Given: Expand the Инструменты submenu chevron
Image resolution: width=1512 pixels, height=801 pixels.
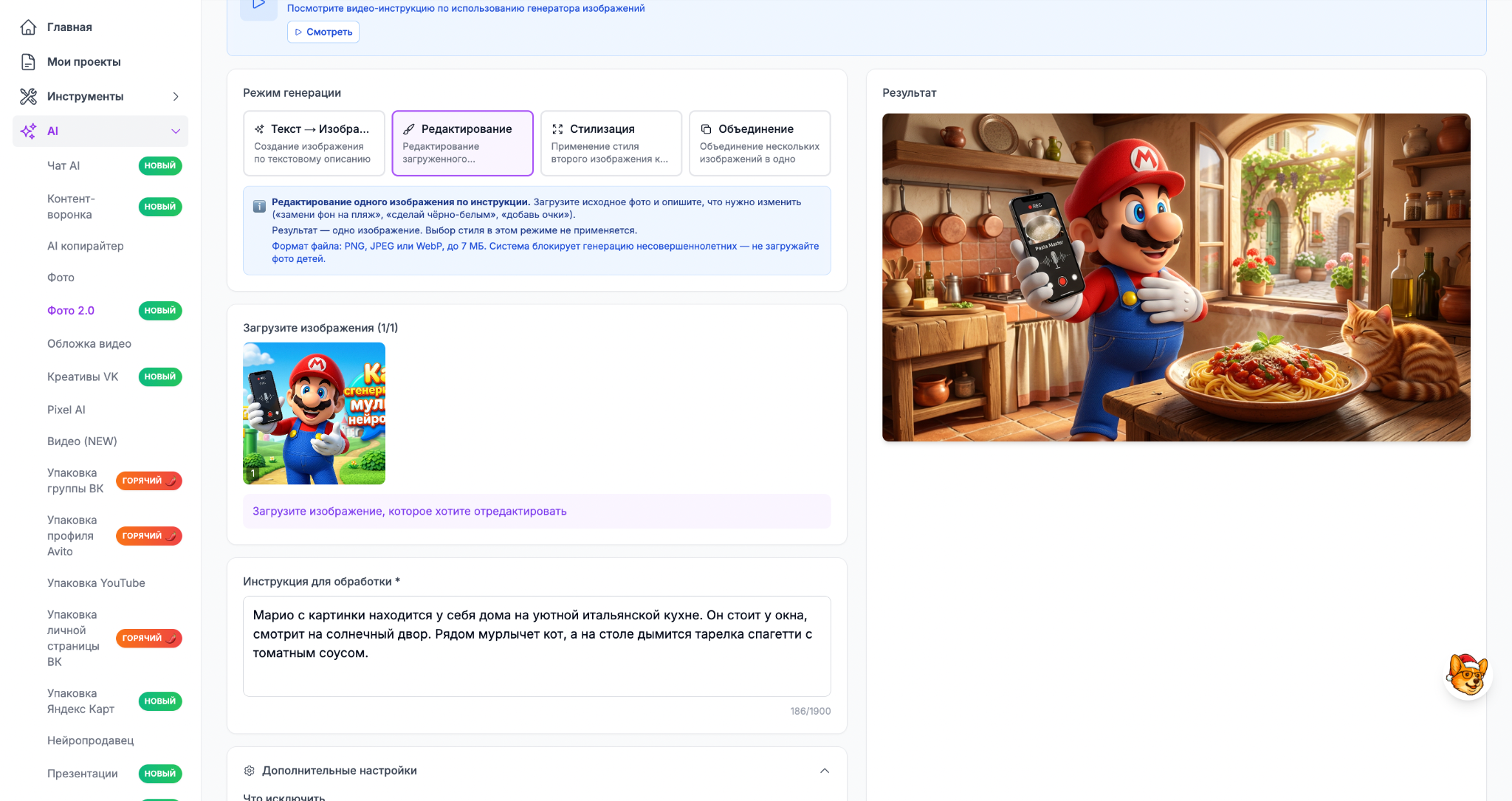Looking at the screenshot, I should (176, 97).
